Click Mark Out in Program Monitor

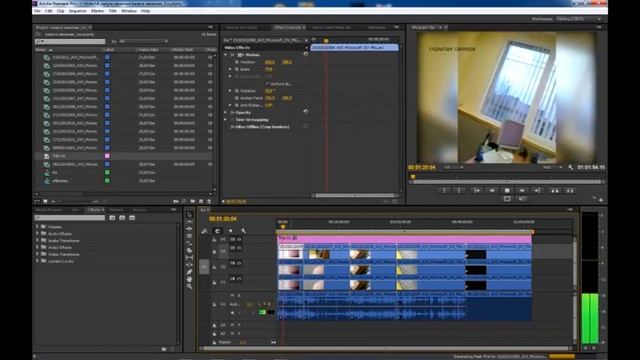point(459,191)
